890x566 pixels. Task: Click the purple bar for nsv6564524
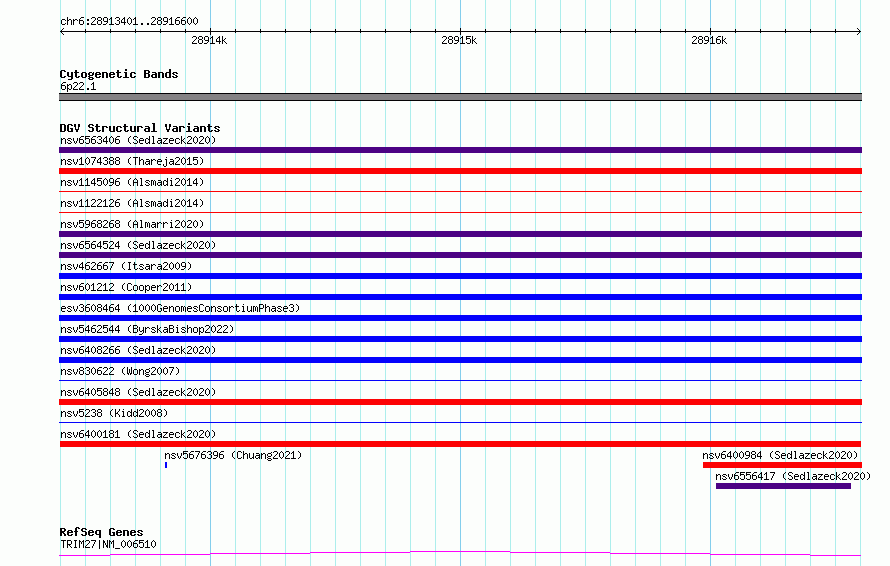(460, 255)
